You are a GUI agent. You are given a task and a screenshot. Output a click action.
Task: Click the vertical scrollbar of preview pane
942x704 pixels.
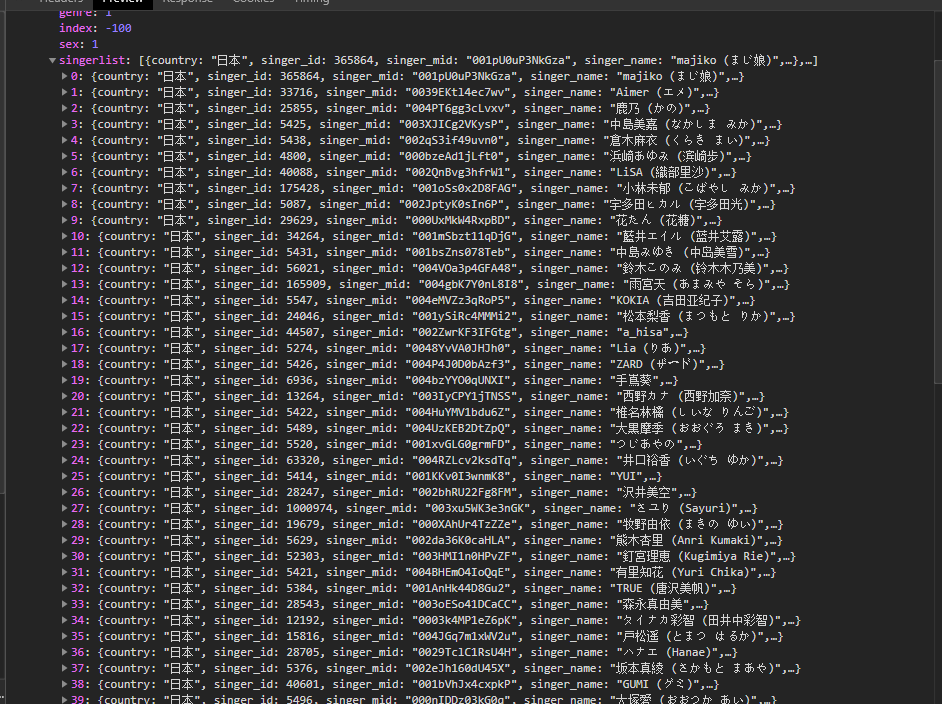[938, 222]
